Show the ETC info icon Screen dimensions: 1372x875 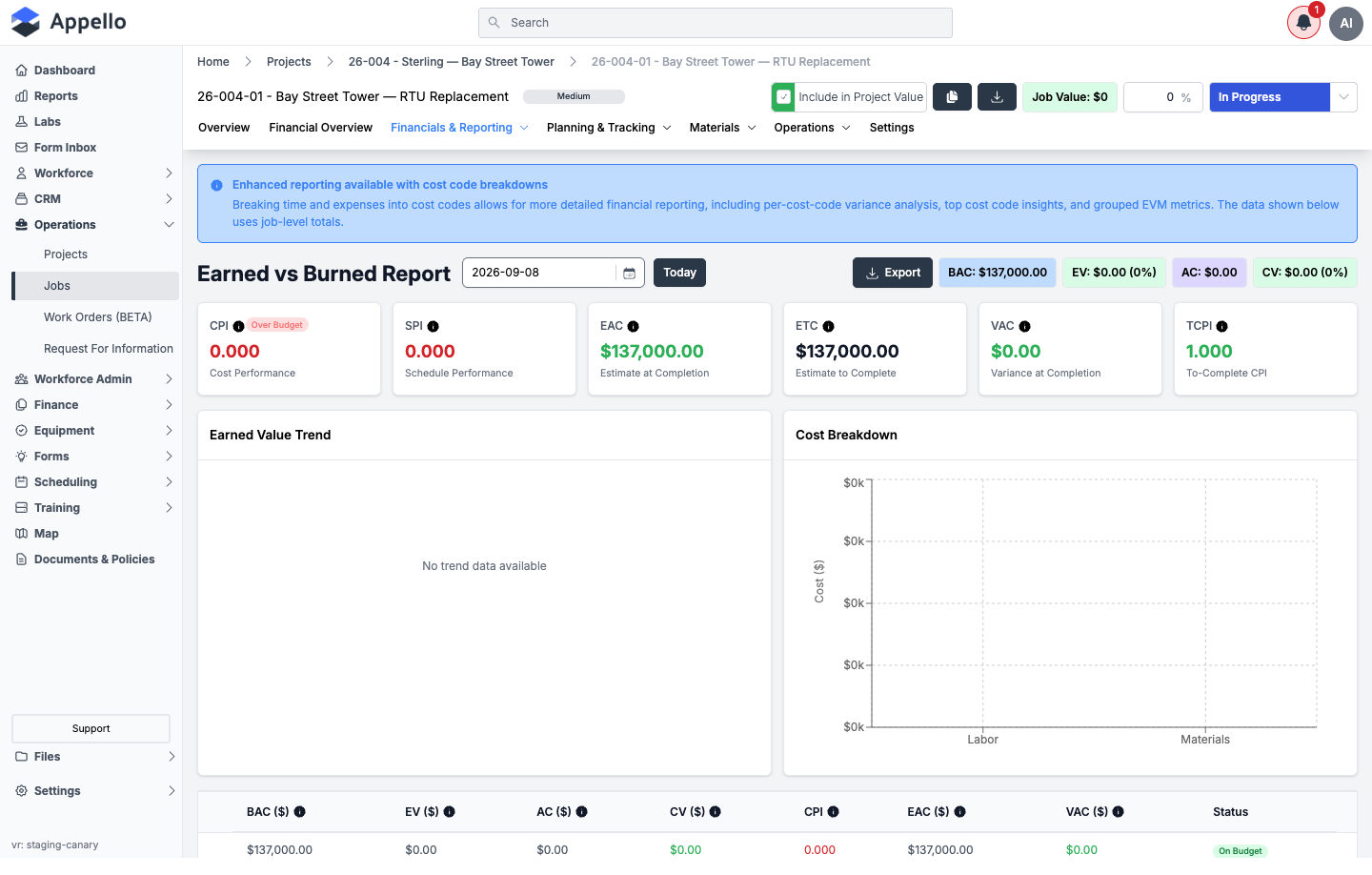(828, 326)
